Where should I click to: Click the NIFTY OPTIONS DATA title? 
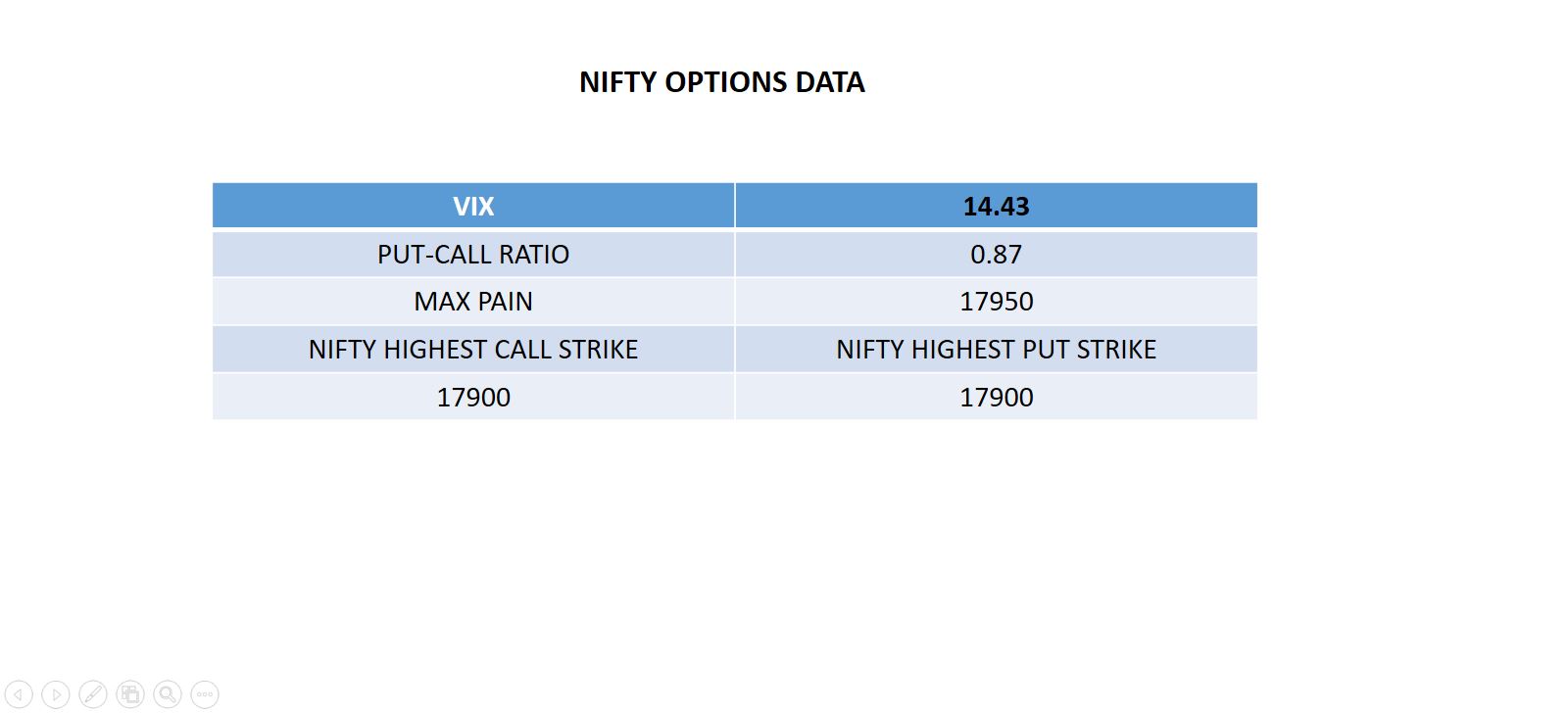pyautogui.click(x=721, y=82)
